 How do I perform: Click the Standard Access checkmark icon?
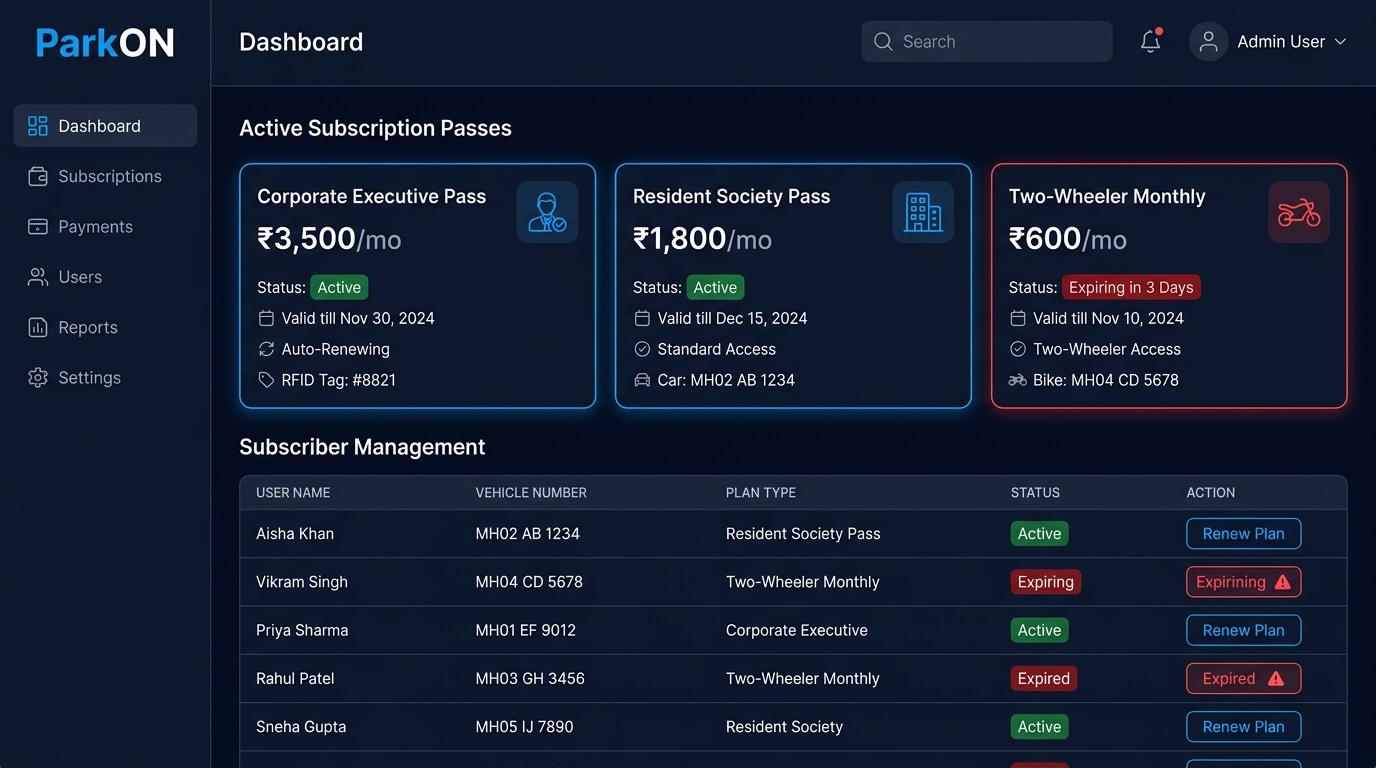click(x=642, y=349)
